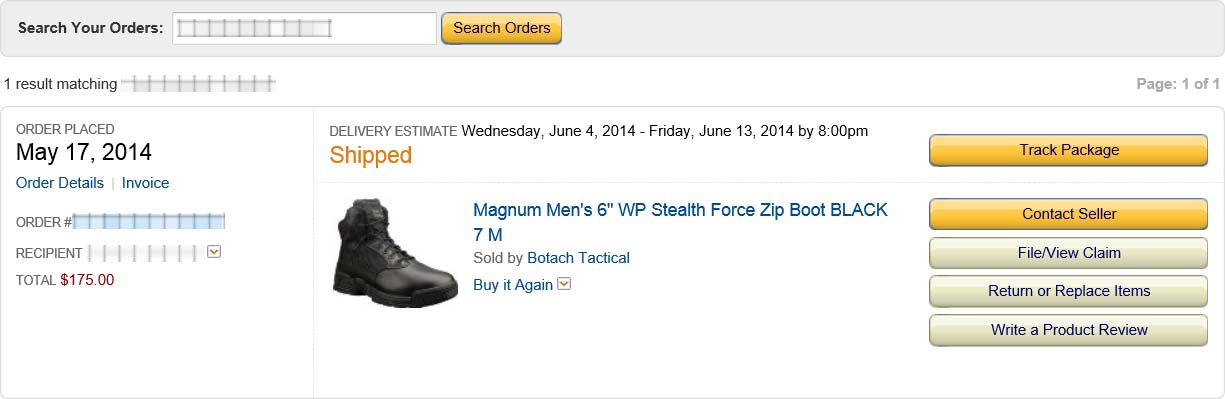
Task: Expand the recipient dropdown arrow
Action: (x=213, y=252)
